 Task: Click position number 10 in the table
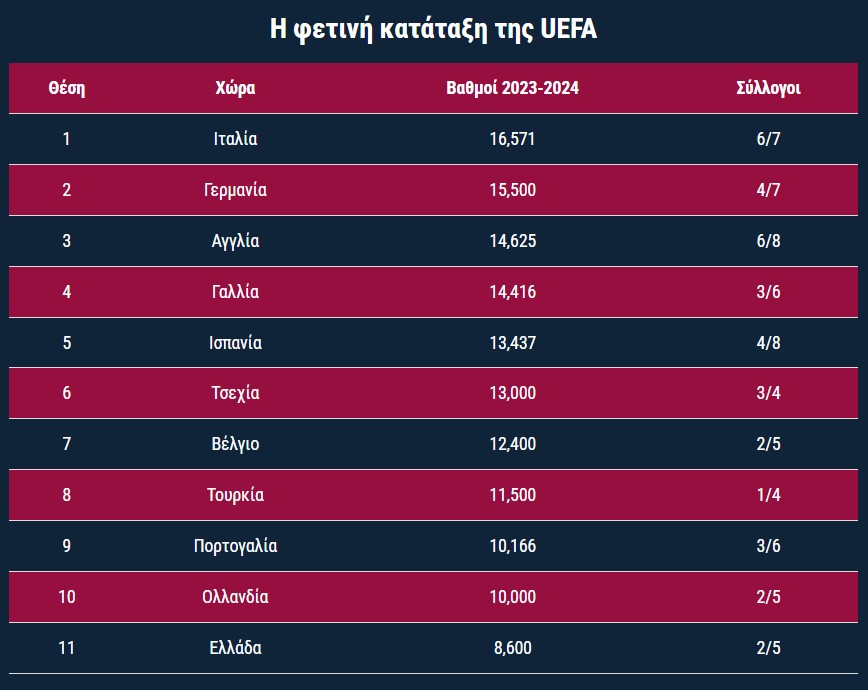(67, 597)
